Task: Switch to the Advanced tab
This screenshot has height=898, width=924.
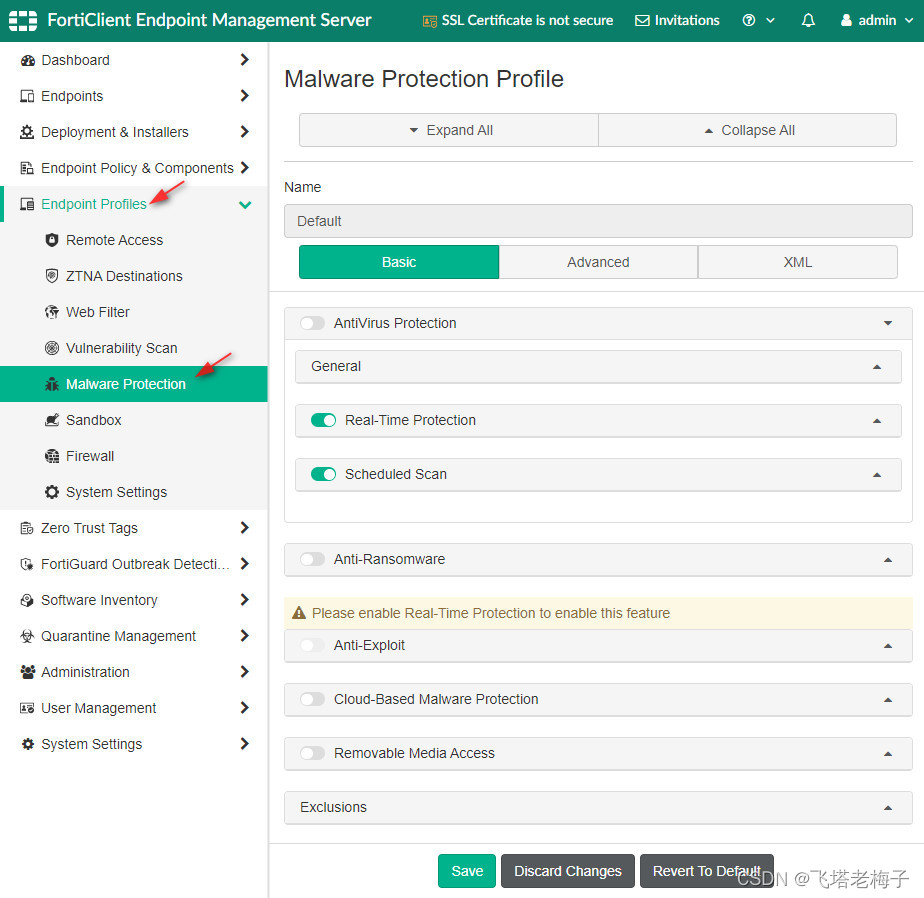Action: [x=598, y=262]
